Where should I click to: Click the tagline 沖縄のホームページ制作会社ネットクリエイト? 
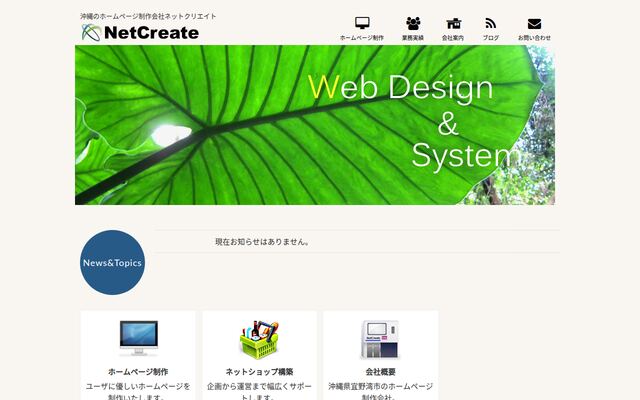pyautogui.click(x=148, y=16)
